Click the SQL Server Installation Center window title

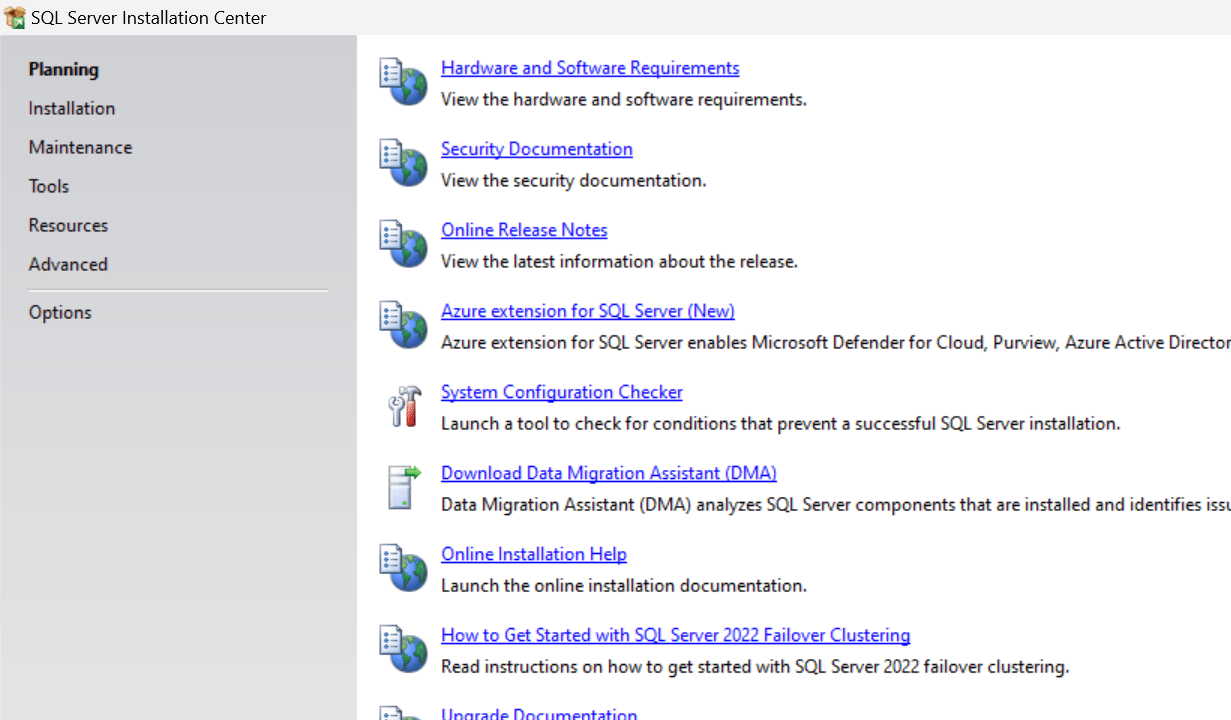point(149,18)
